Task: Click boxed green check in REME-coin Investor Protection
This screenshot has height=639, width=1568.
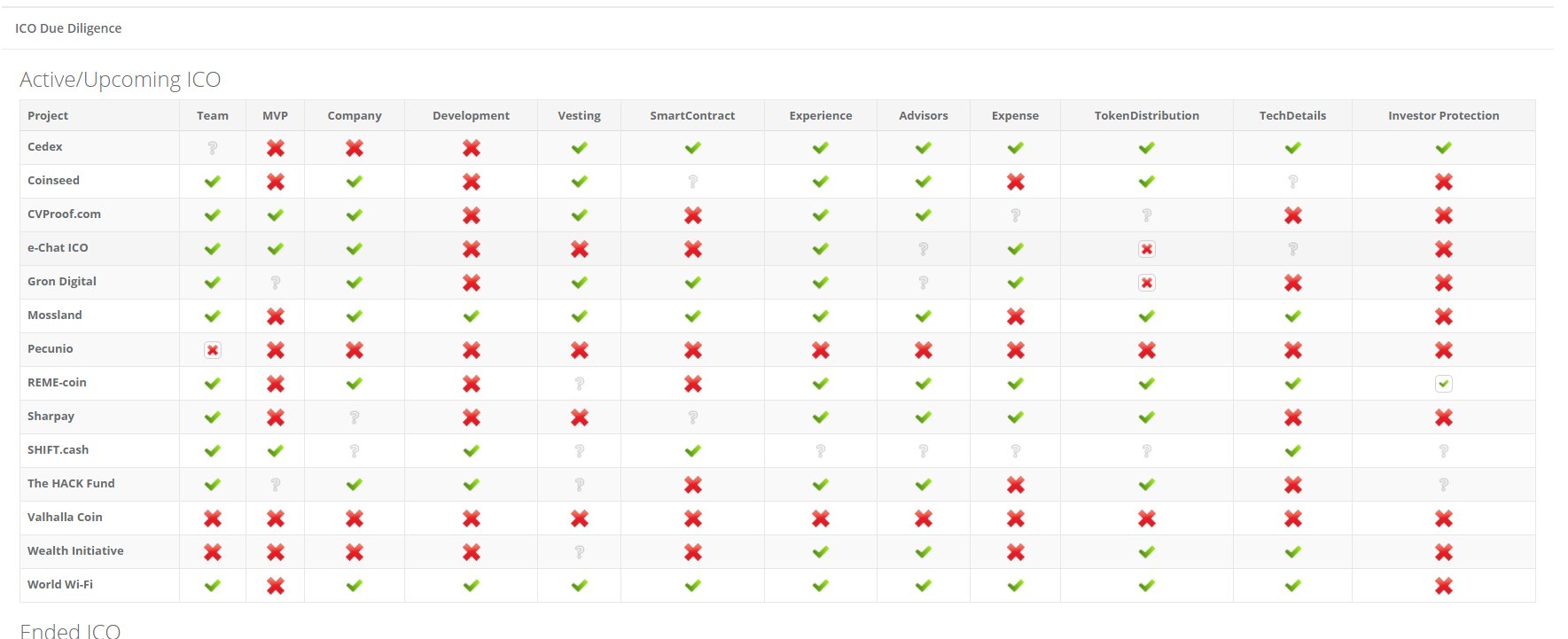Action: coord(1444,384)
